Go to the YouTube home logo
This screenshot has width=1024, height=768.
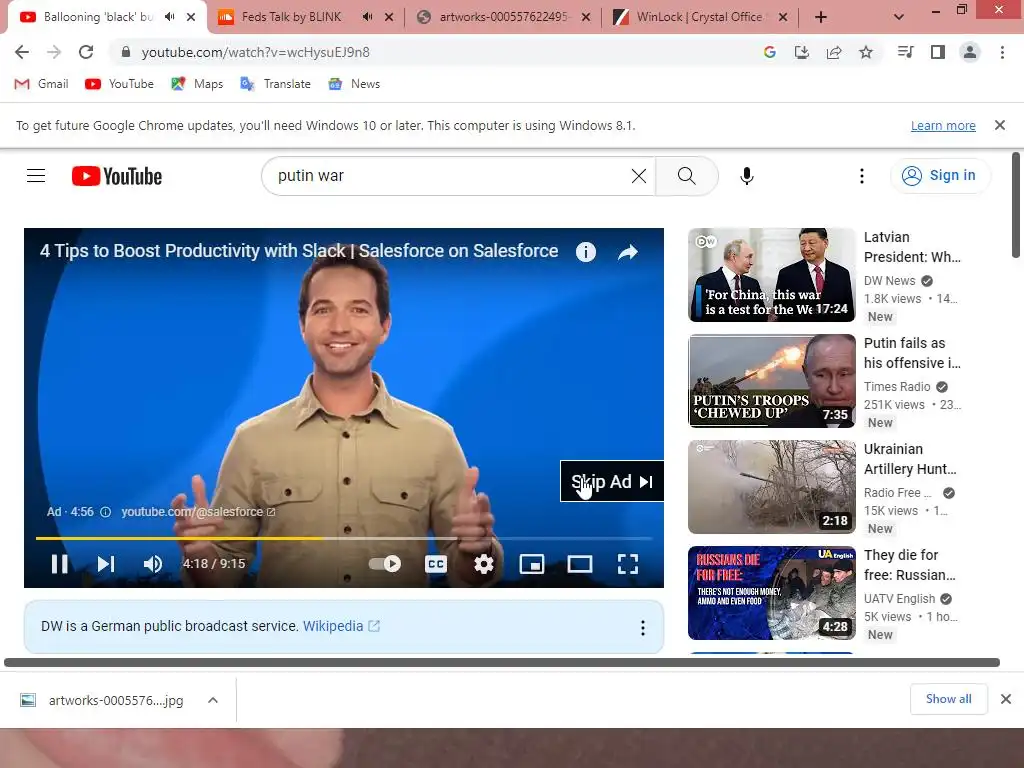[x=117, y=176]
